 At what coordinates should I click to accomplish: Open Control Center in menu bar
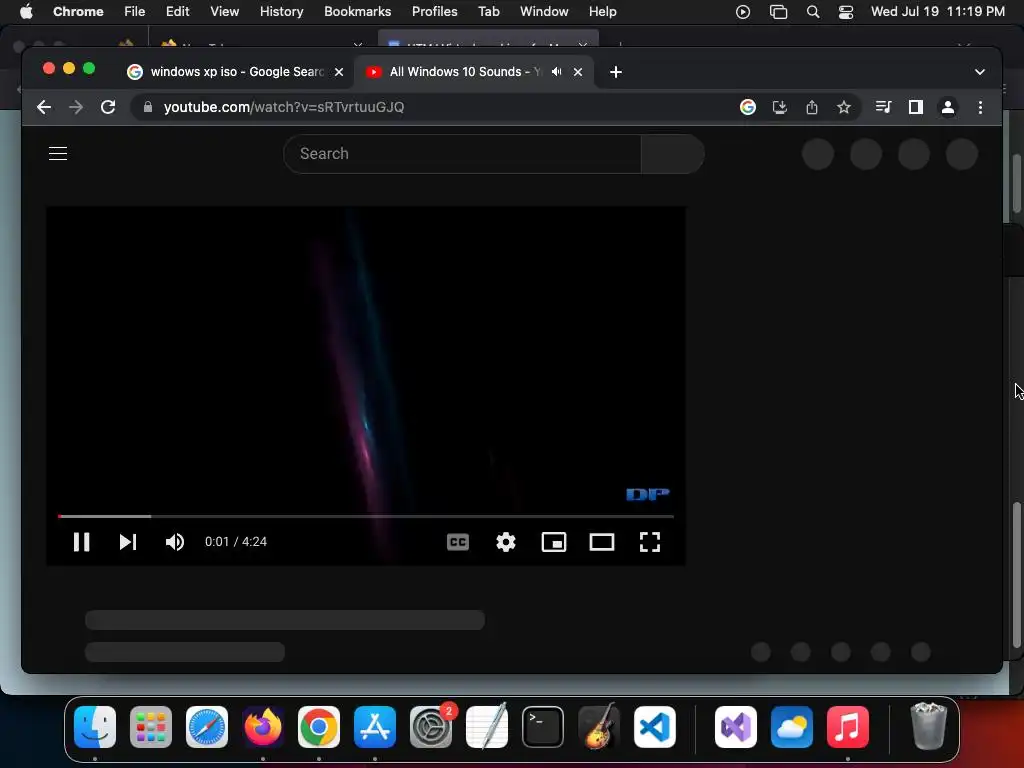846,12
